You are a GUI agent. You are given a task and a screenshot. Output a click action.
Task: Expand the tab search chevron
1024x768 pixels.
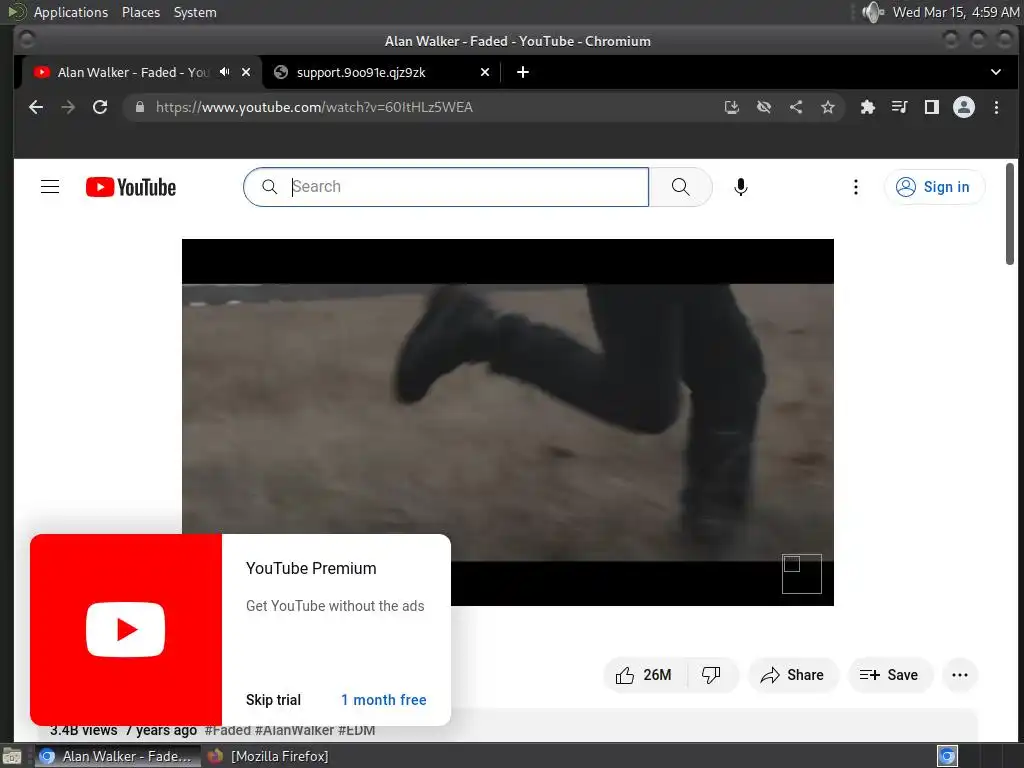(996, 72)
